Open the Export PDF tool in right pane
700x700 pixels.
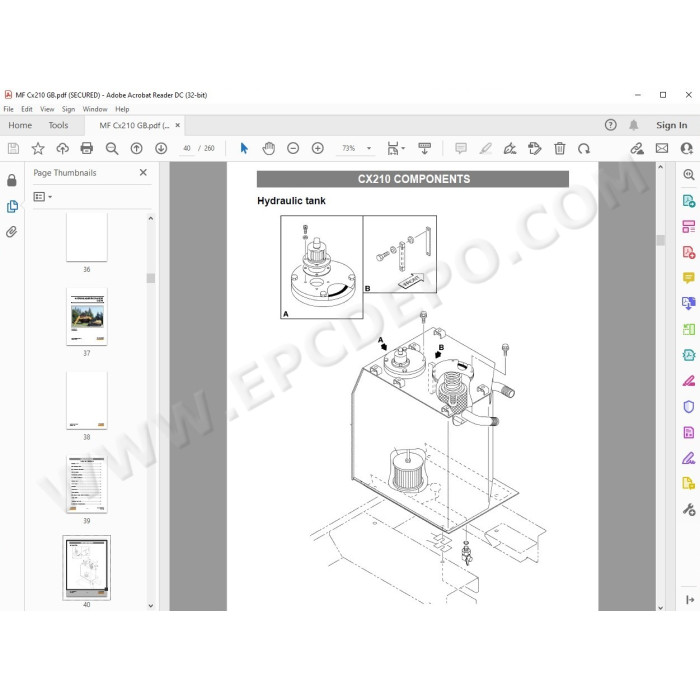tap(689, 200)
